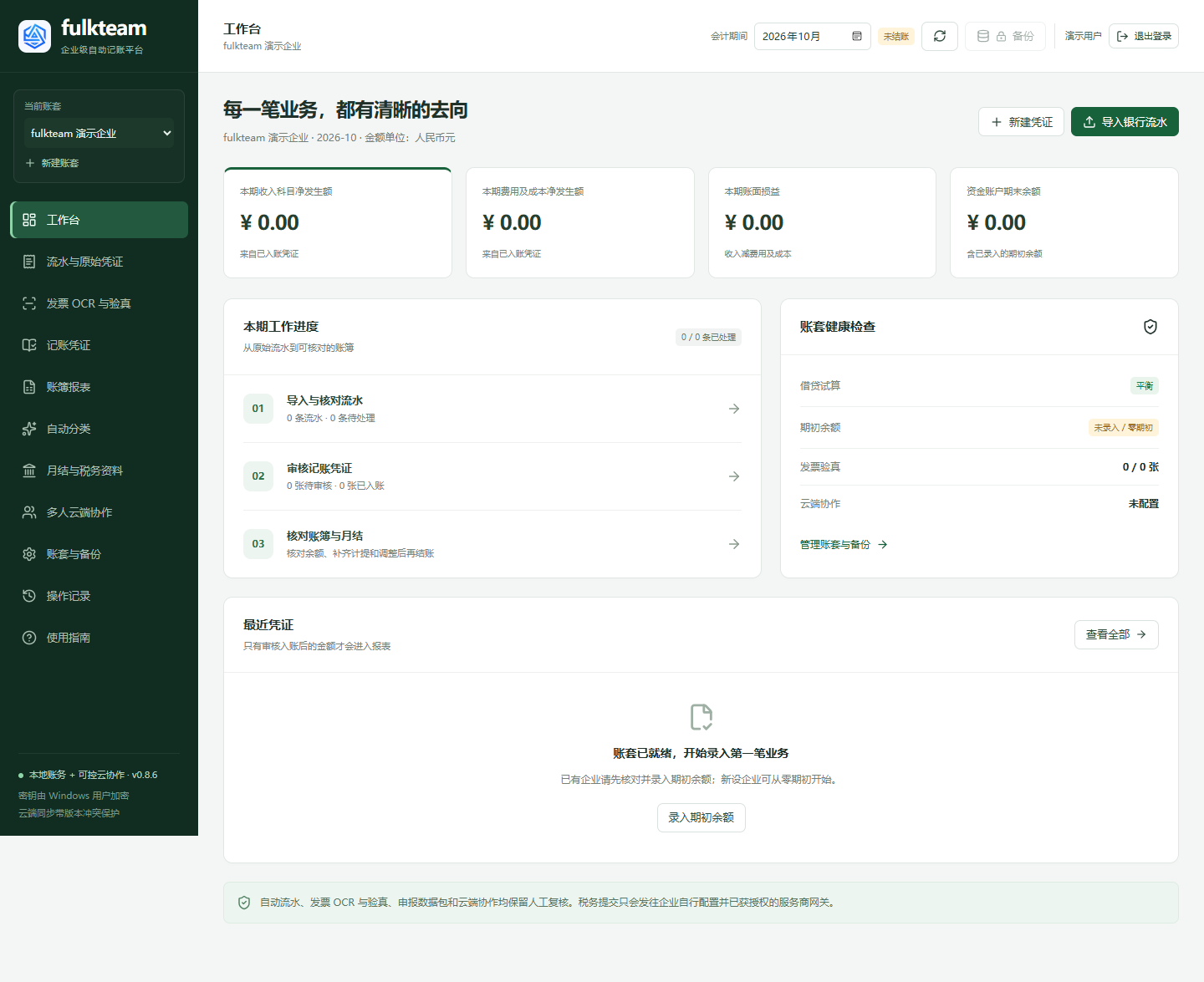Click the 0 / 0 张 invoice value
The width and height of the screenshot is (1204, 982).
click(x=1140, y=467)
